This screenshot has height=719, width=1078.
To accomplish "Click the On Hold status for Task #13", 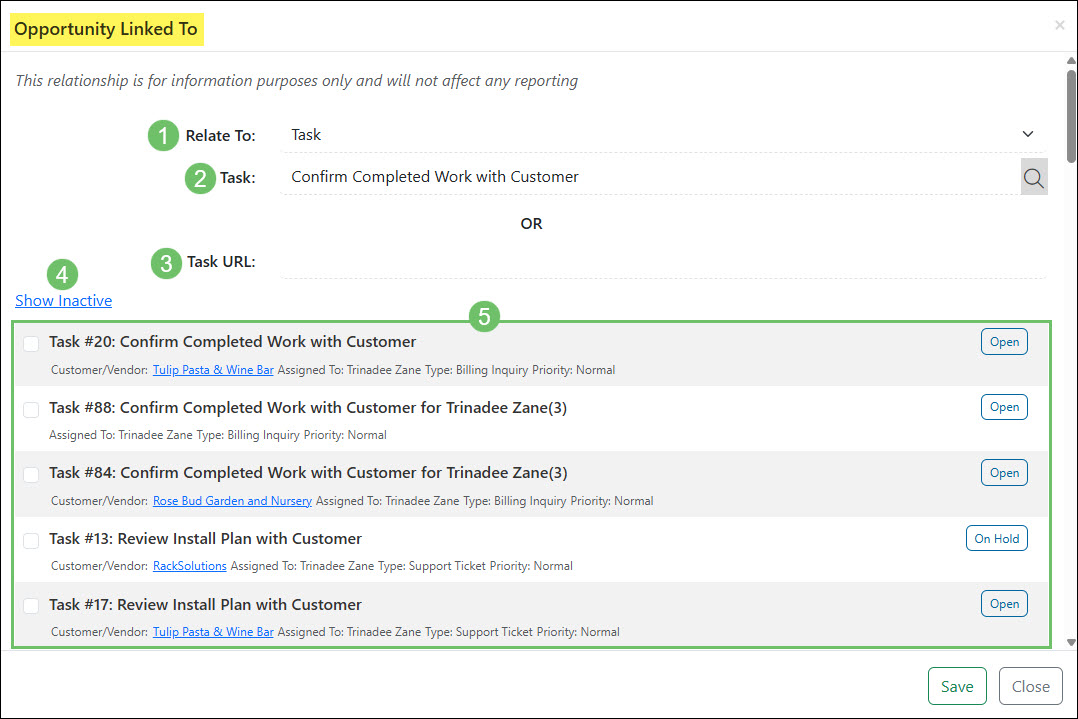I will tap(996, 537).
